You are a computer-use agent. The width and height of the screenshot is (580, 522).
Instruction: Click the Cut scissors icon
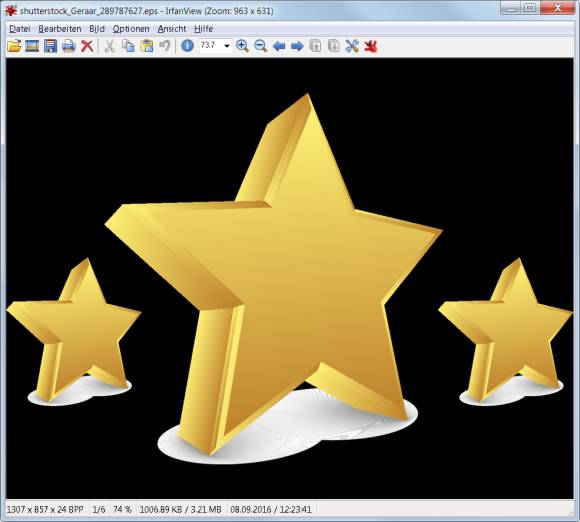pyautogui.click(x=109, y=46)
